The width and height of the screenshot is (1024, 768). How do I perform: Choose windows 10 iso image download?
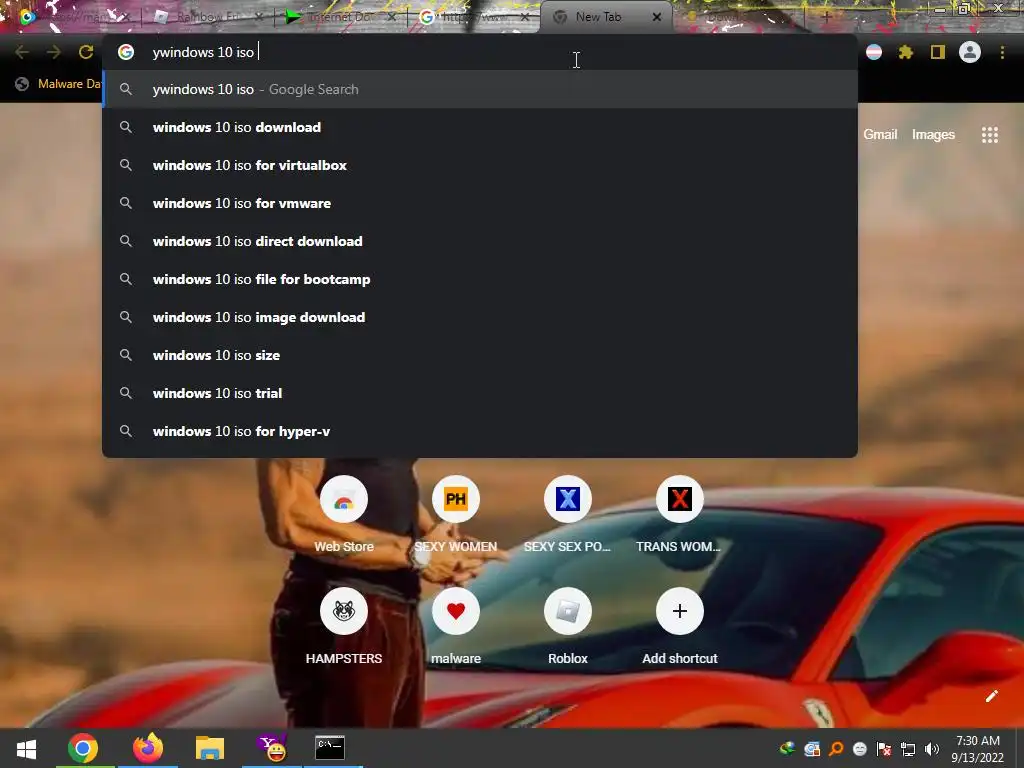pyautogui.click(x=480, y=317)
